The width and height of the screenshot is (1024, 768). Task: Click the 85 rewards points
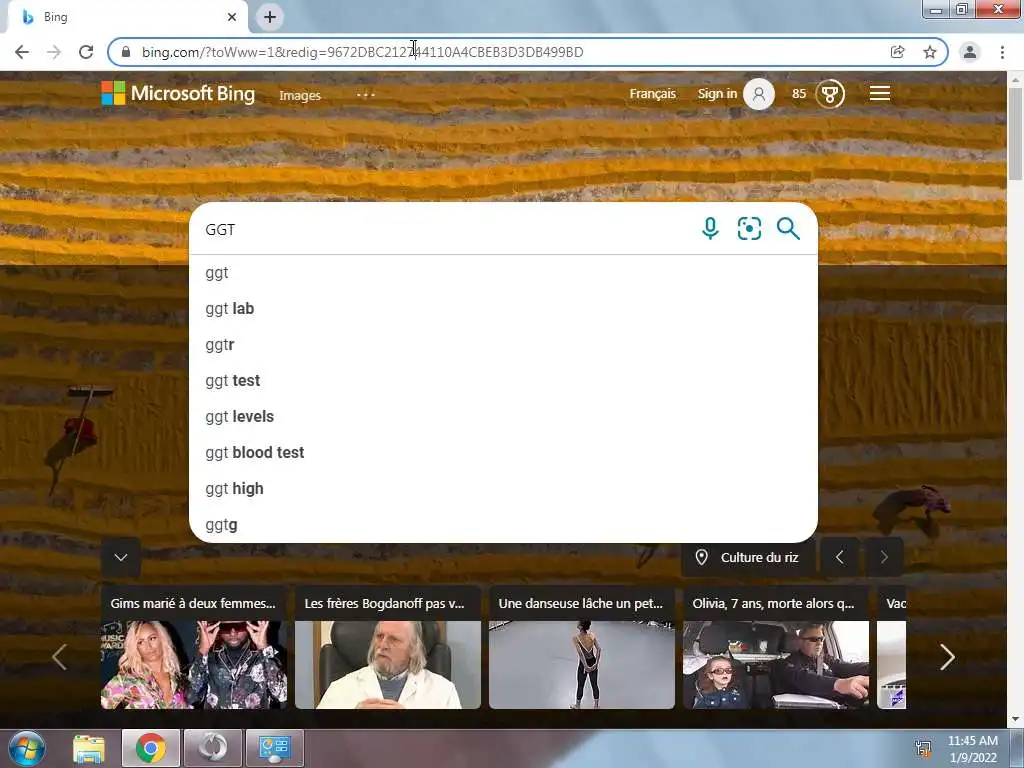click(799, 94)
